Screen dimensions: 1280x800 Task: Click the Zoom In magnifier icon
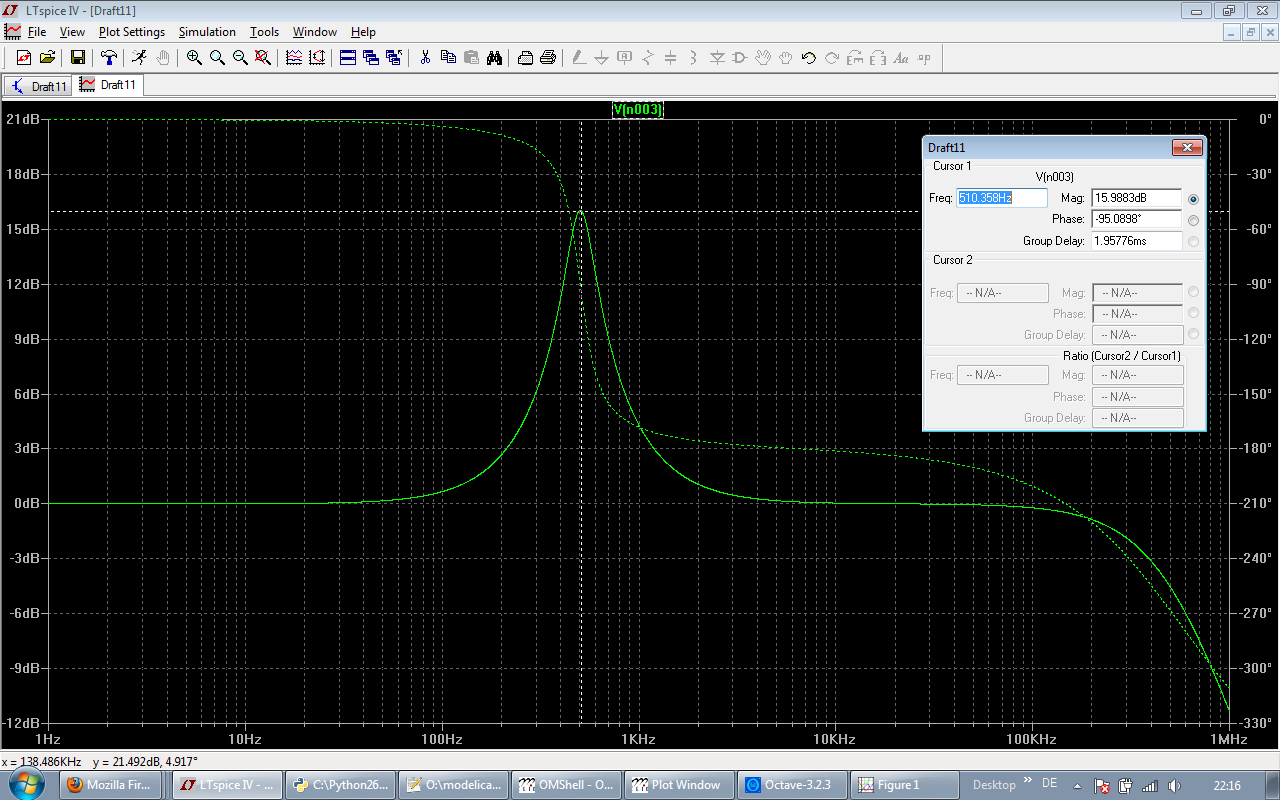tap(194, 58)
